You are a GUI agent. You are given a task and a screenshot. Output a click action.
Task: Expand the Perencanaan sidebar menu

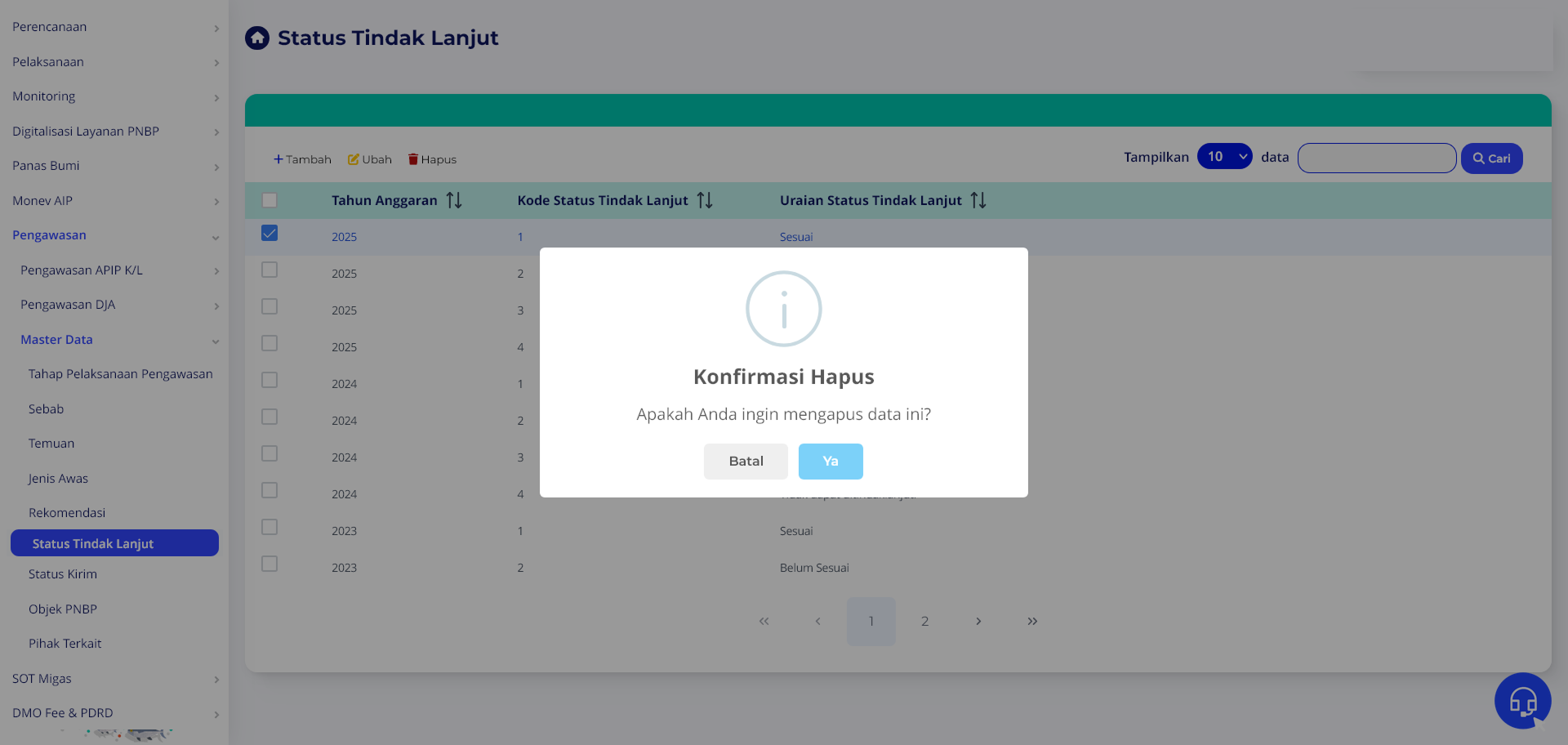pyautogui.click(x=50, y=26)
